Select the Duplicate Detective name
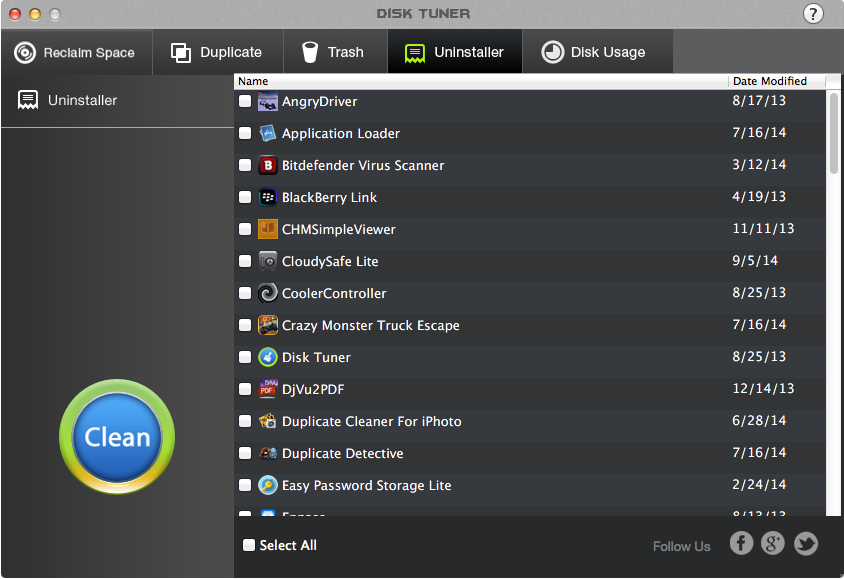 (342, 454)
